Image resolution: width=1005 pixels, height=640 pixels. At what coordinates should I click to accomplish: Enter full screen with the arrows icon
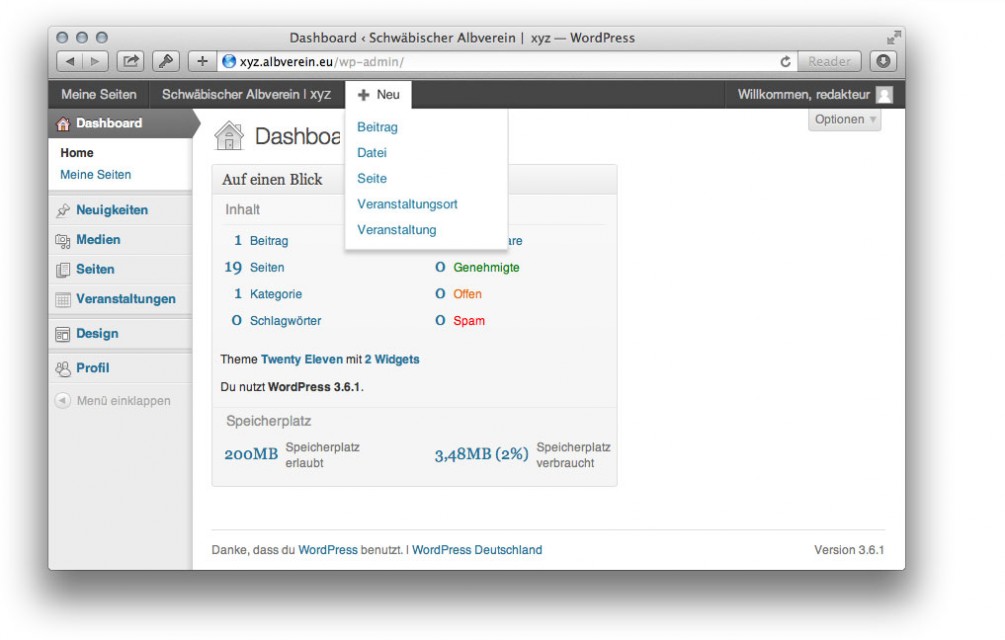click(893, 38)
